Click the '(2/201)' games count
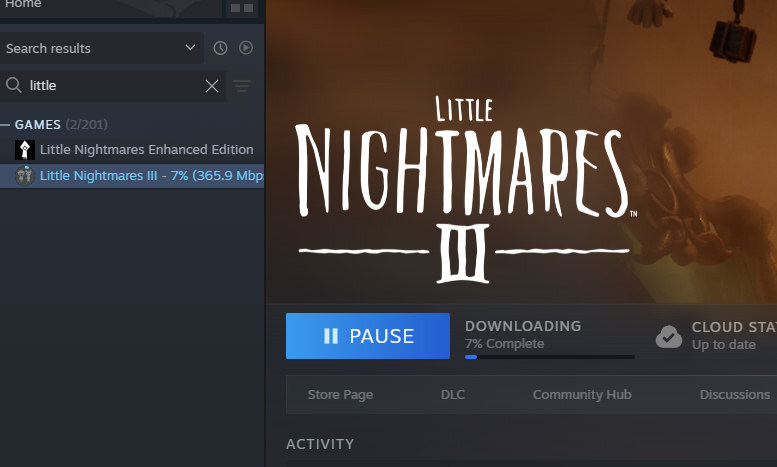777x467 pixels. pyautogui.click(x=86, y=124)
